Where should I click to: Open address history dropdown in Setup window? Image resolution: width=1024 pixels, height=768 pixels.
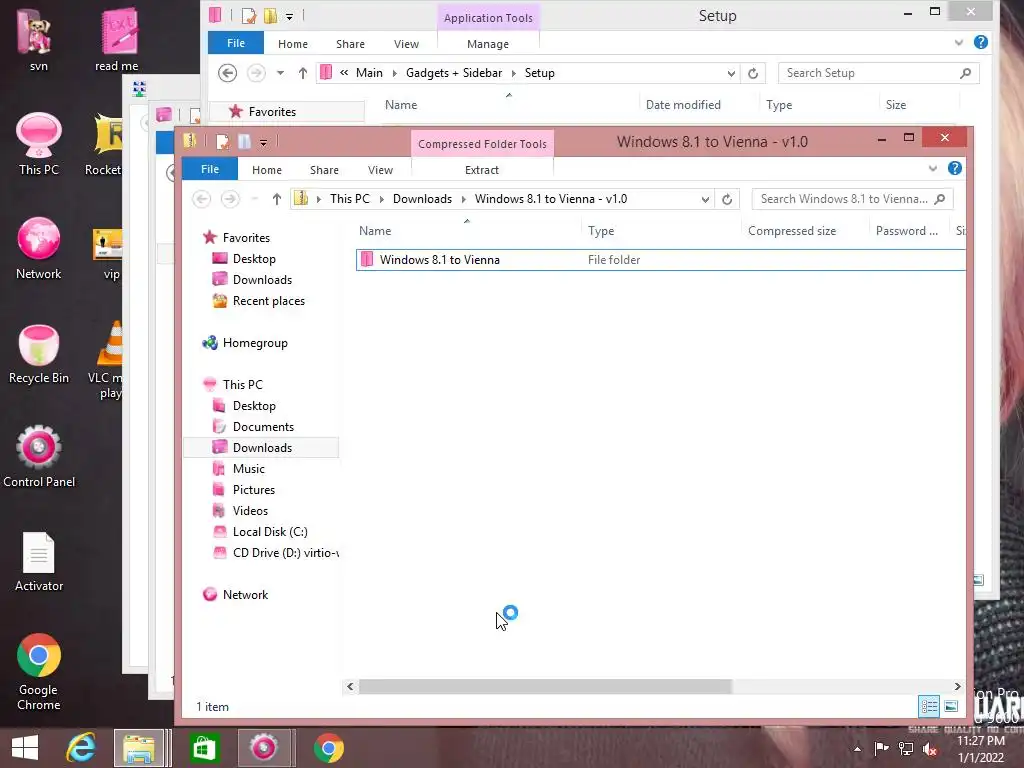731,73
